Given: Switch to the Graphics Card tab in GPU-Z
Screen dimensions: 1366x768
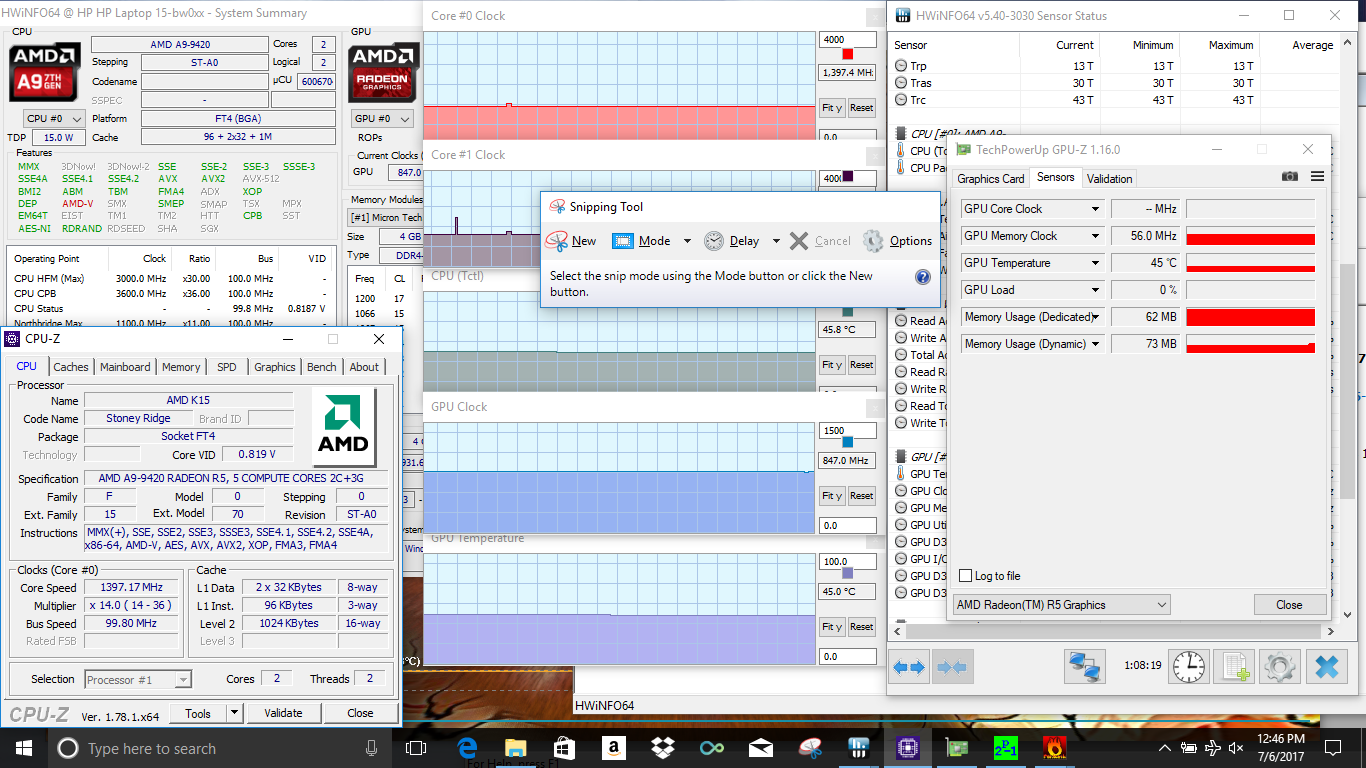Looking at the screenshot, I should [x=990, y=179].
